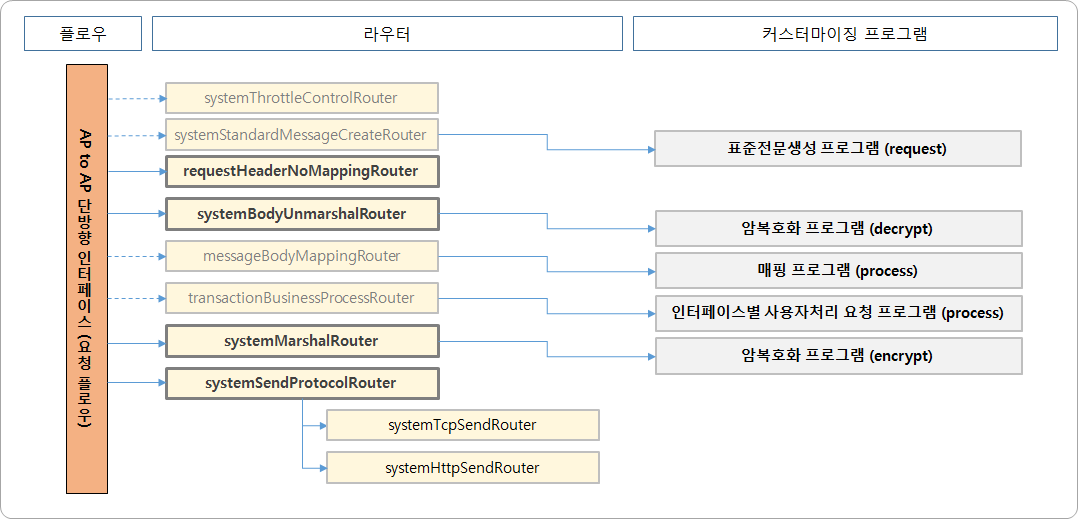
Task: Select messageBodyMappingRouter box
Action: (x=302, y=256)
